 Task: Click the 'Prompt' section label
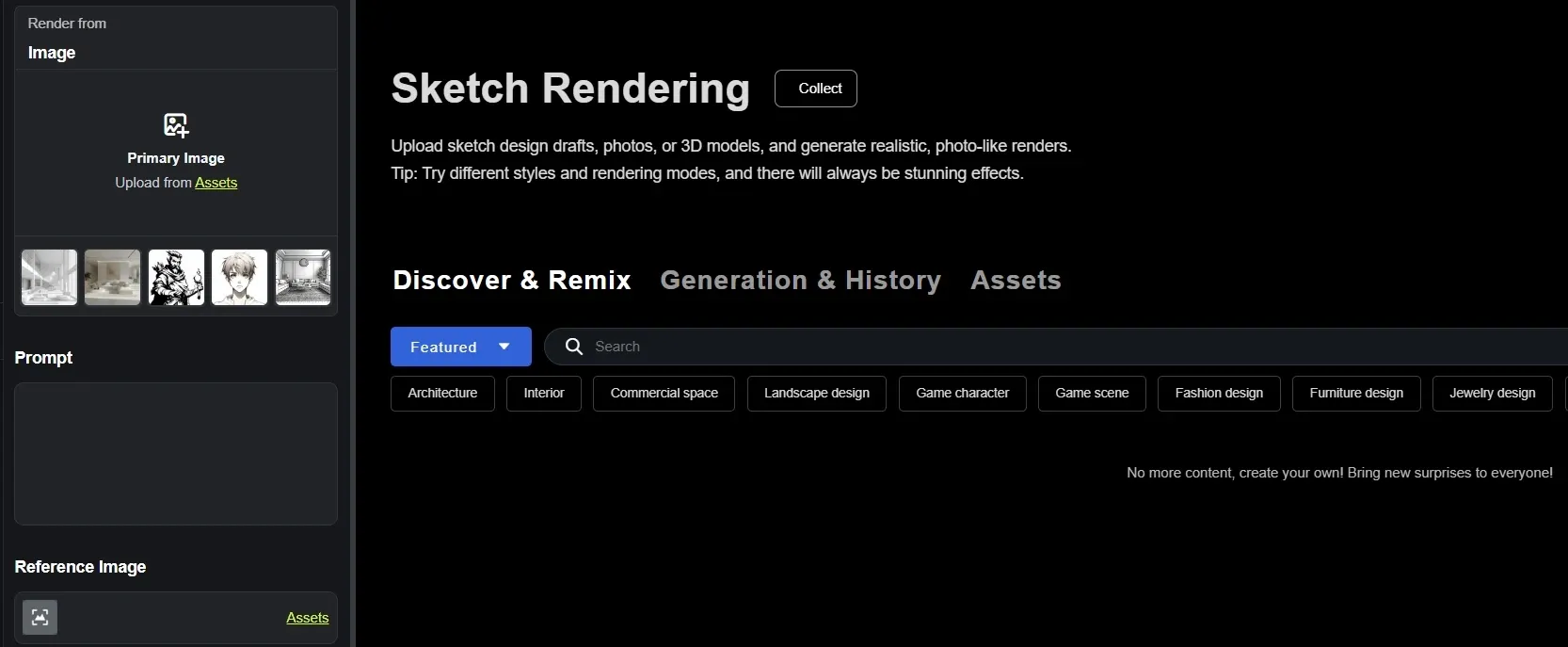(x=43, y=358)
